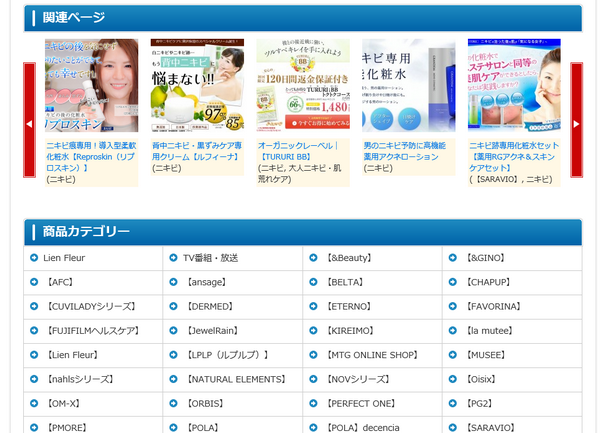Select the 【MTG ONLINE SHOP】 category
600x433 pixels.
point(372,355)
